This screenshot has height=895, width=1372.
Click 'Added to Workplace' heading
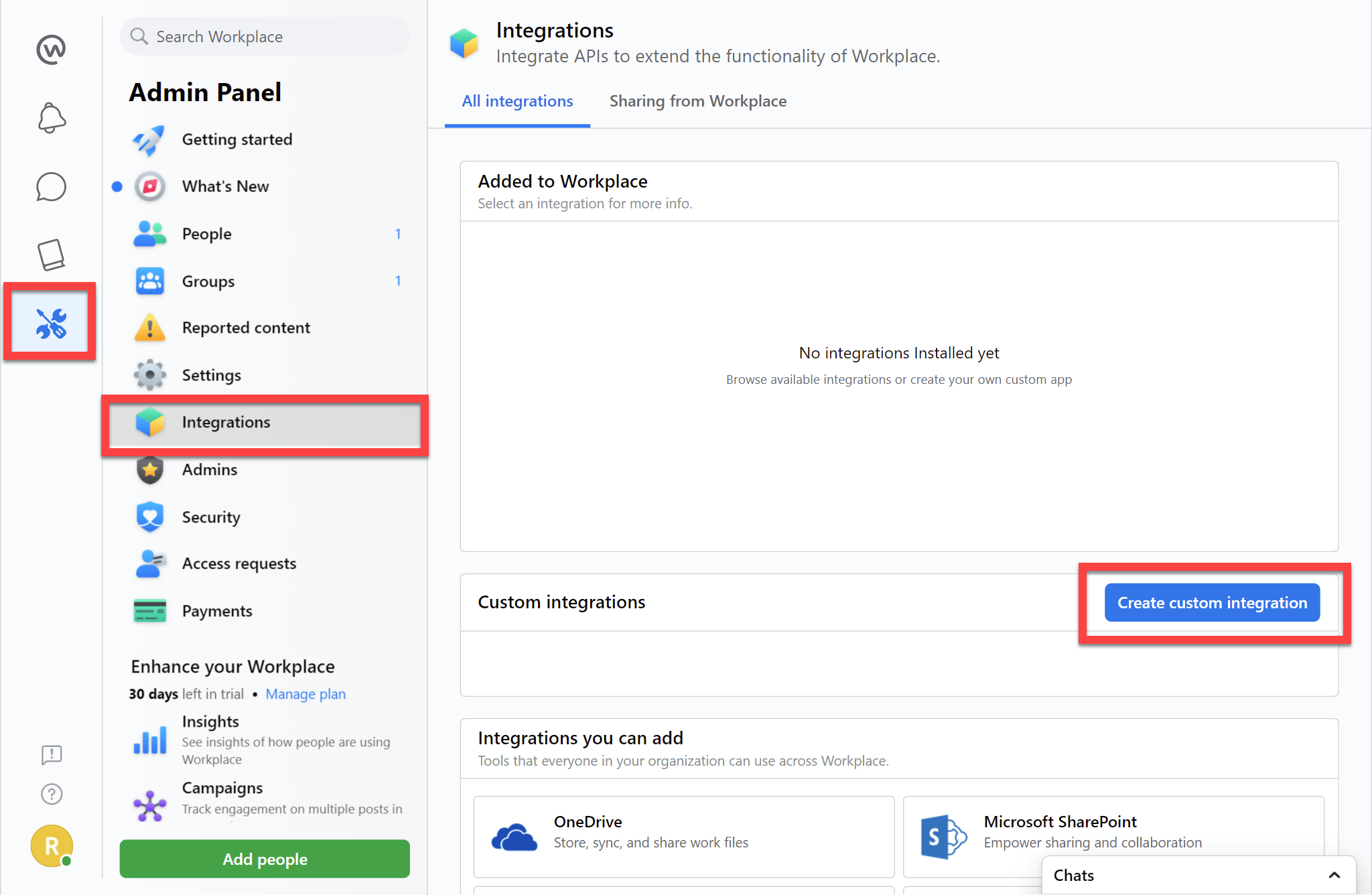pyautogui.click(x=563, y=182)
